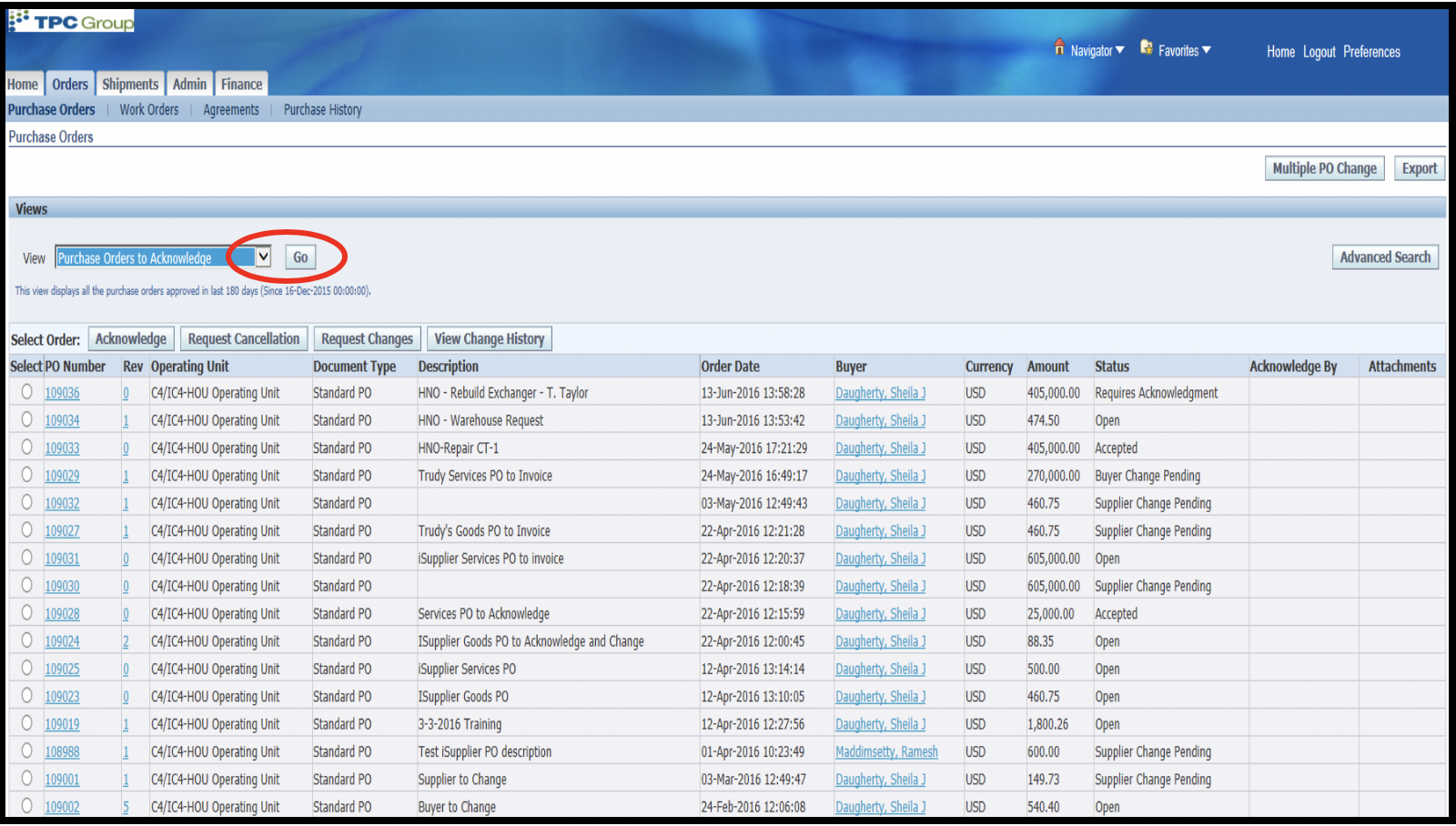This screenshot has width=1456, height=826.
Task: Expand the Favorites dropdown menu
Action: [x=1206, y=50]
